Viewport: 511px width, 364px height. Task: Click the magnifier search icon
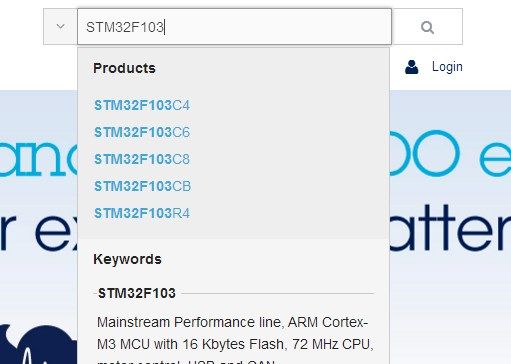click(x=427, y=27)
